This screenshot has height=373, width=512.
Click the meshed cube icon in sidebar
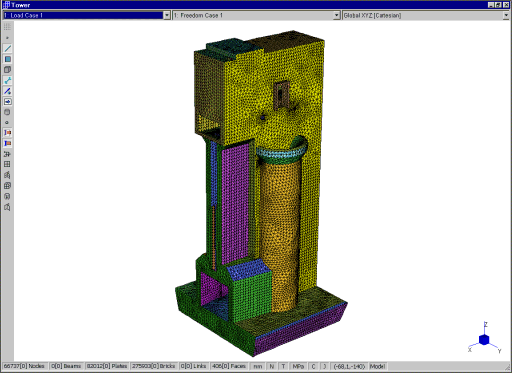7,186
